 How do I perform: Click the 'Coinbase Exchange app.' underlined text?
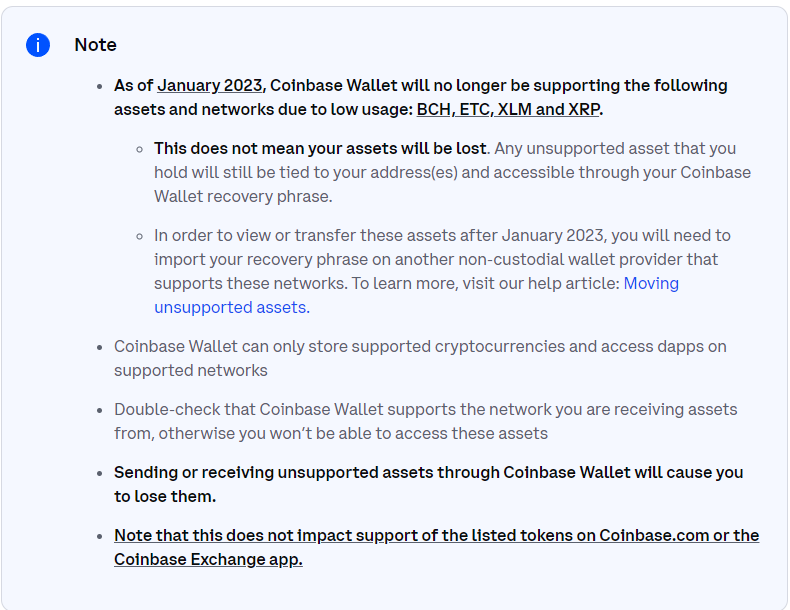[208, 560]
